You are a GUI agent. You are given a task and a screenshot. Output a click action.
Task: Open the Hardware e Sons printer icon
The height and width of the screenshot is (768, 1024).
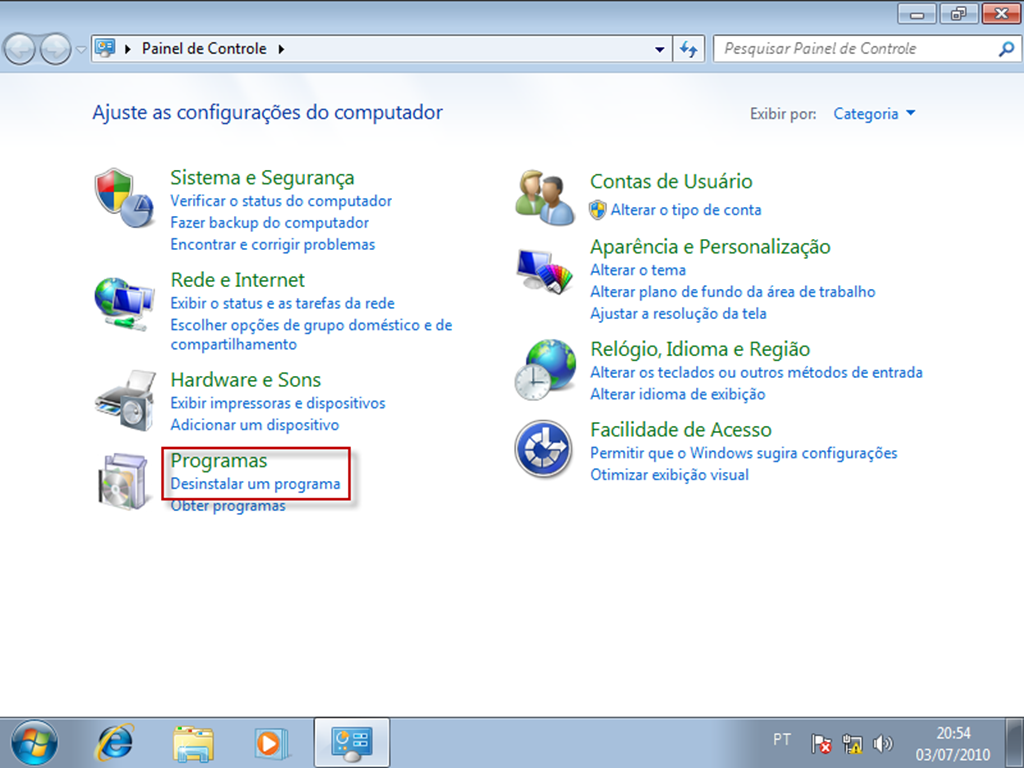[x=125, y=400]
